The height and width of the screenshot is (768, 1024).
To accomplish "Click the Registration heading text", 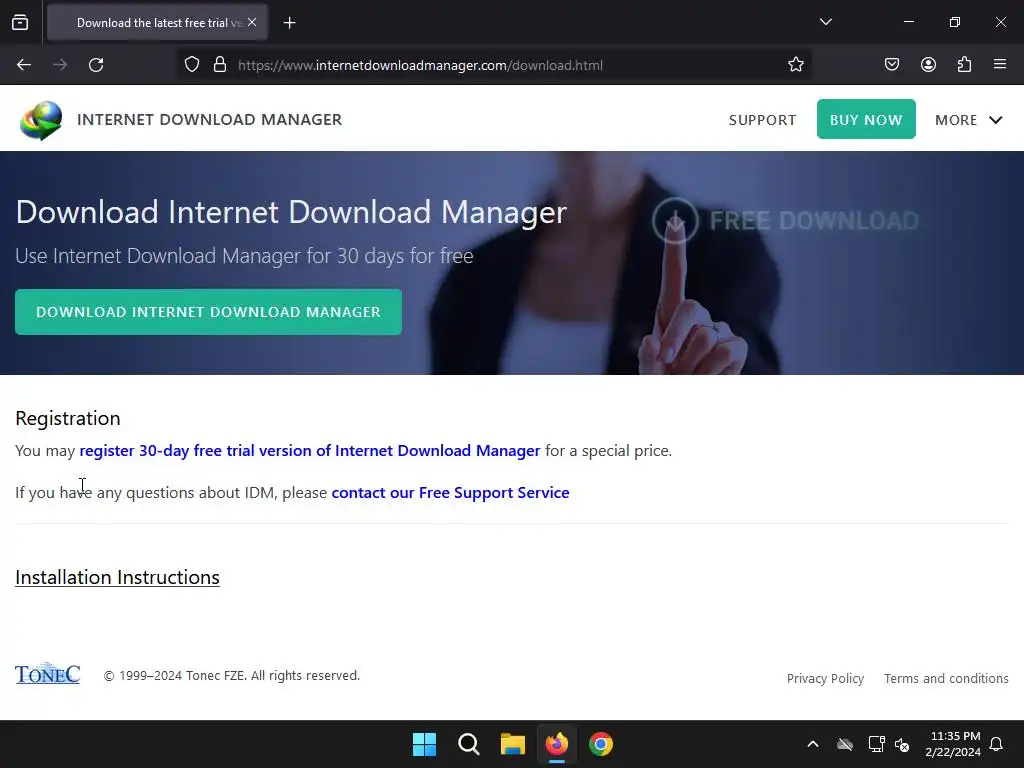I will point(68,418).
